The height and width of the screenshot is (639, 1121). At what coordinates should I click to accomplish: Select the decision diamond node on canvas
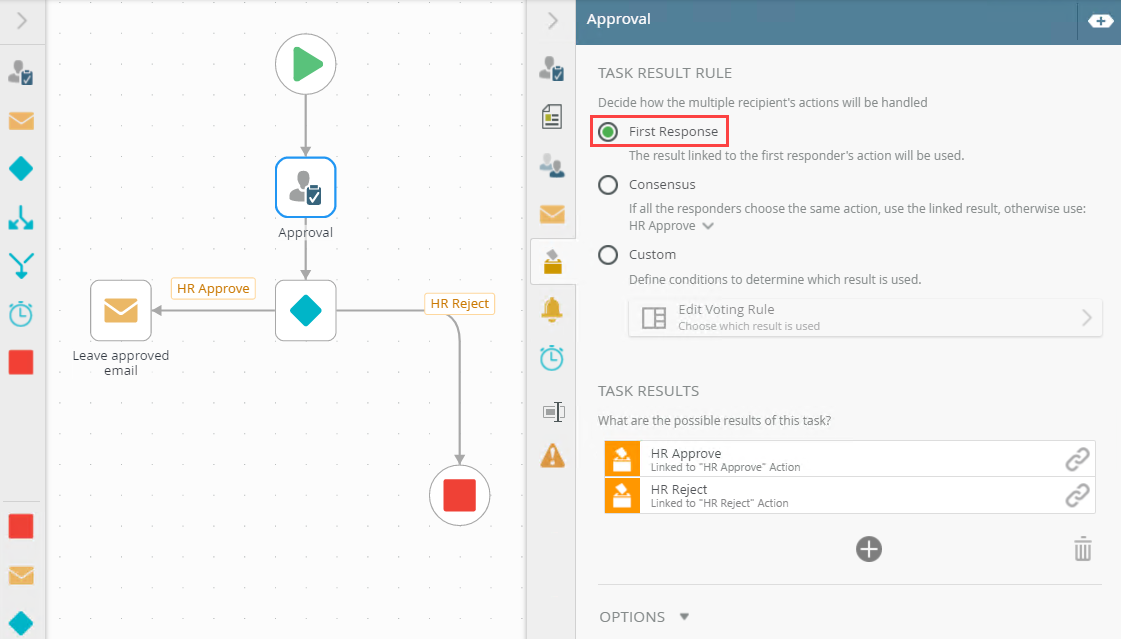[305, 310]
